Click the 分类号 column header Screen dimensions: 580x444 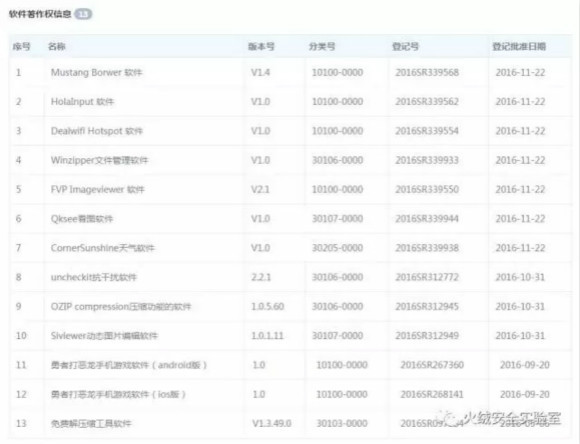322,47
